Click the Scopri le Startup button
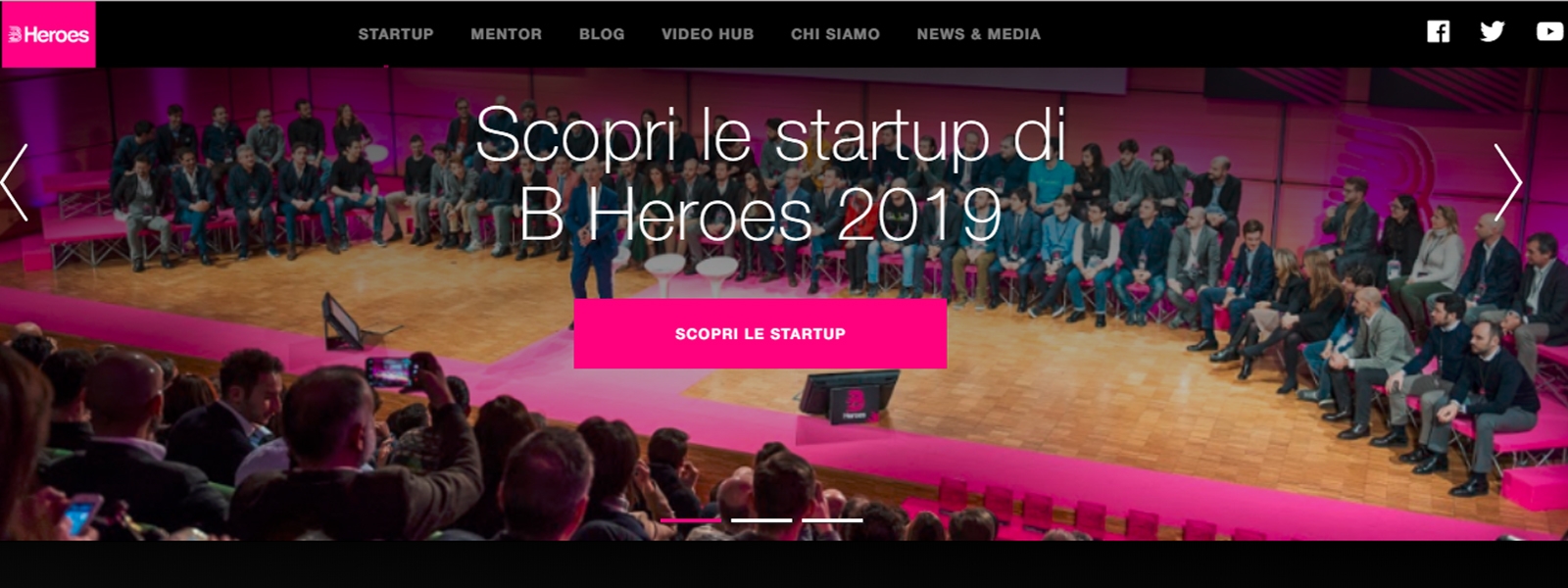1568x588 pixels. 760,334
